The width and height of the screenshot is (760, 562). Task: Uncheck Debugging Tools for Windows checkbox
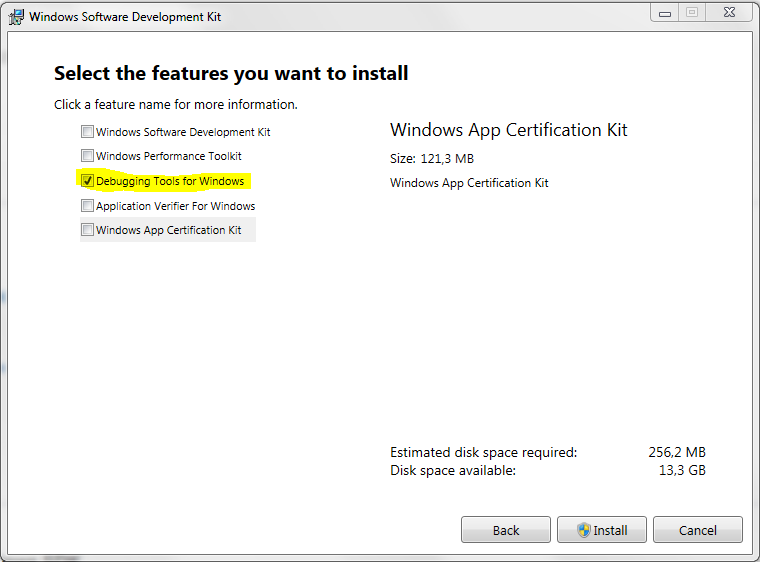87,181
